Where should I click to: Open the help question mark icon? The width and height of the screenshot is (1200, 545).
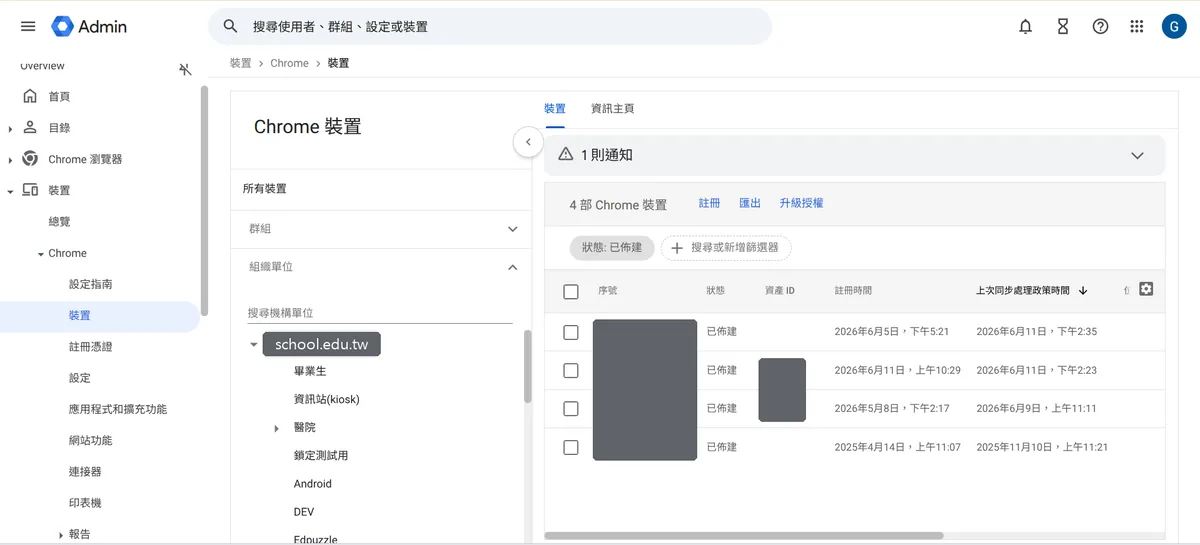(x=1100, y=27)
